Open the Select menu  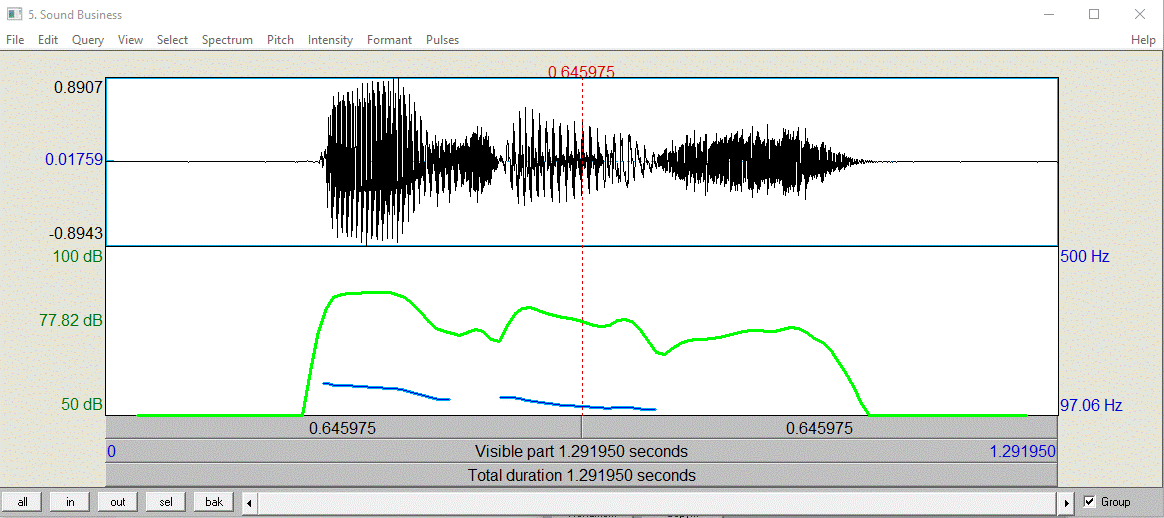click(x=172, y=40)
